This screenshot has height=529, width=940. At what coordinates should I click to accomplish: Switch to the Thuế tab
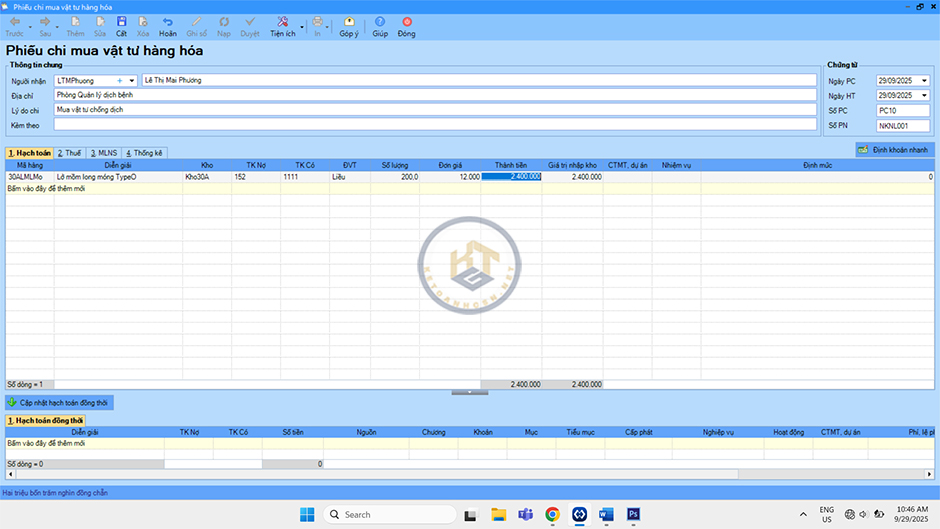[69, 153]
